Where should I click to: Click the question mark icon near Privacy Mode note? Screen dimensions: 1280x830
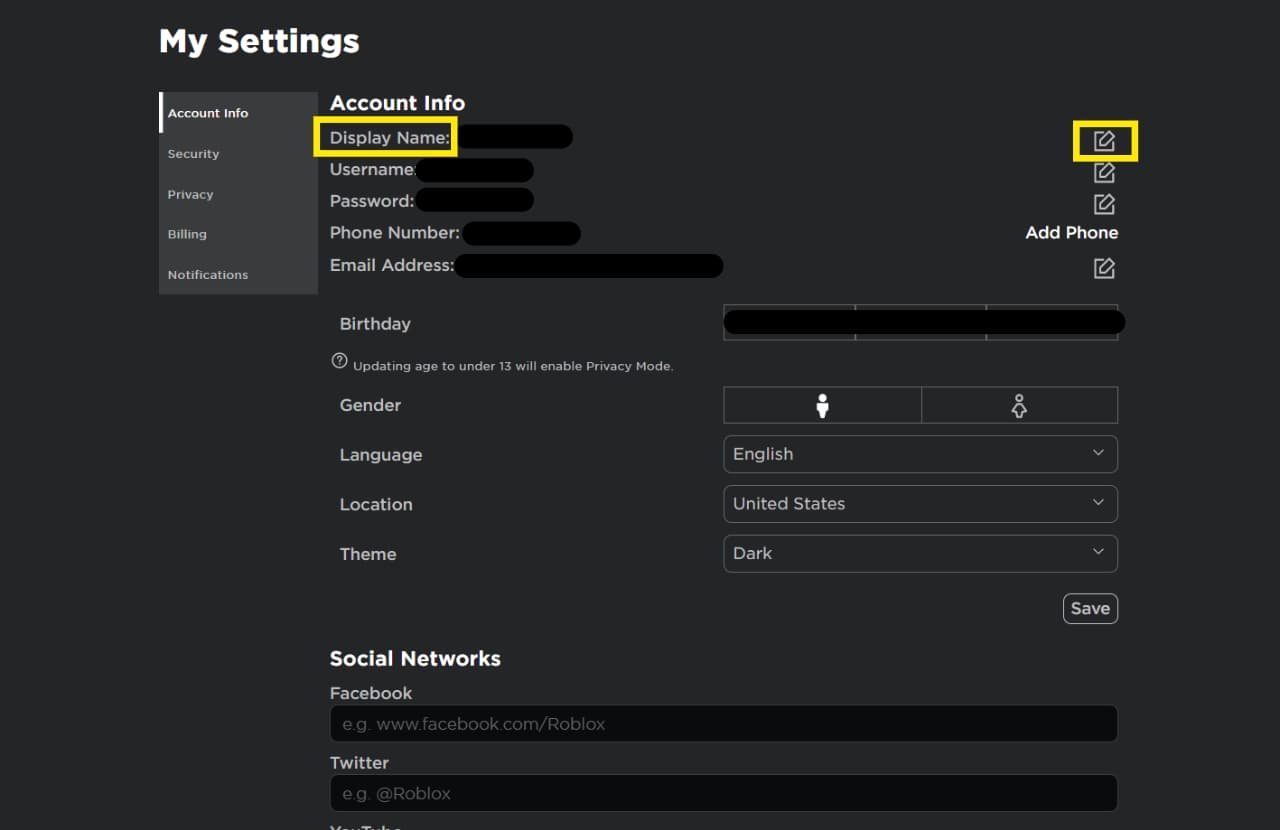339,360
